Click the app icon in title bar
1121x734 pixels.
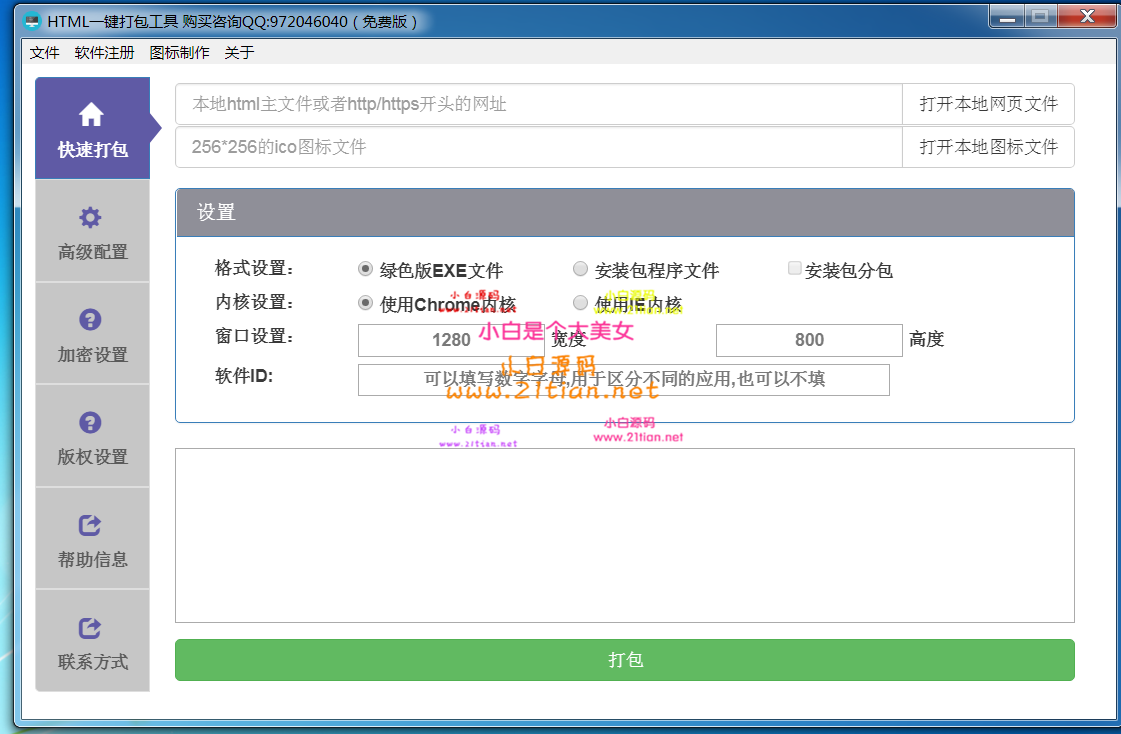point(32,22)
